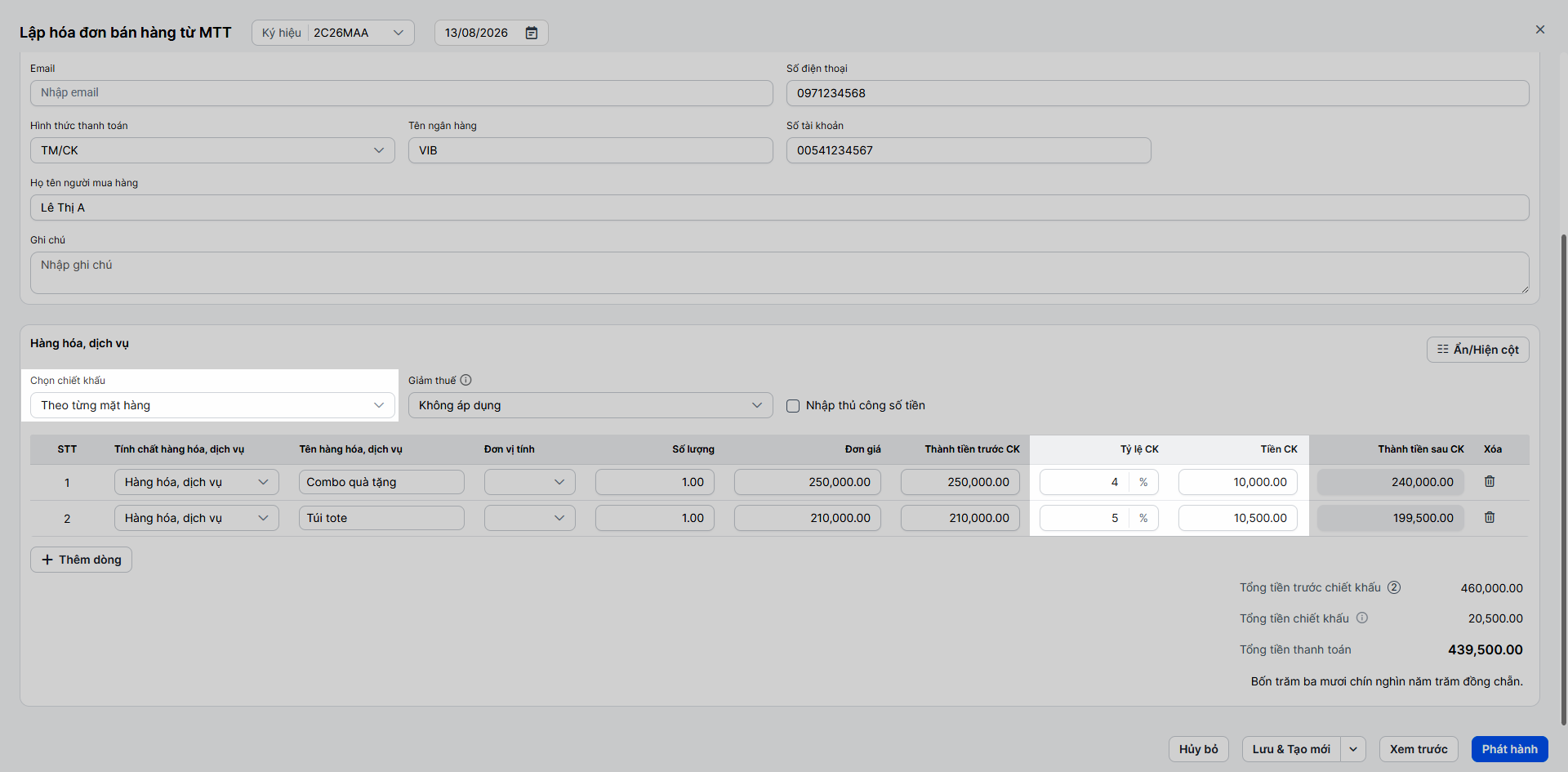Preview invoice with Xem trước
The image size is (1568, 772).
[x=1419, y=749]
